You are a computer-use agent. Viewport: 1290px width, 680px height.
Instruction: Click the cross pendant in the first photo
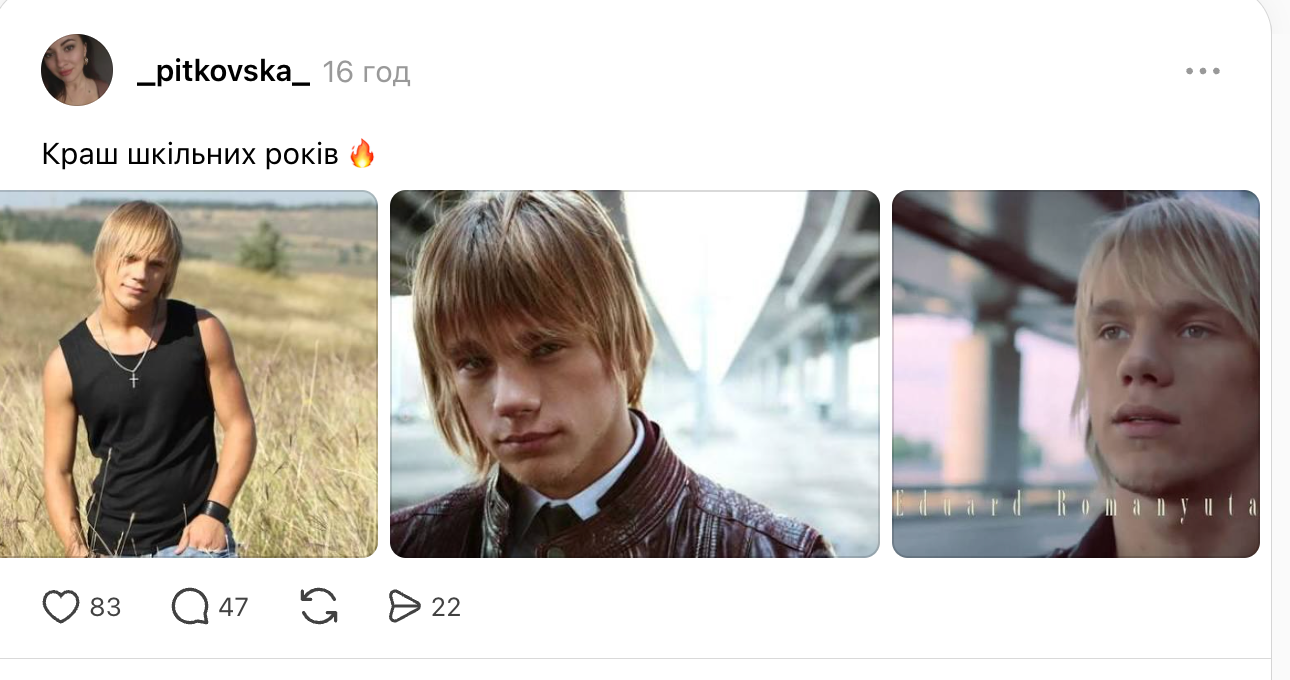(x=134, y=379)
